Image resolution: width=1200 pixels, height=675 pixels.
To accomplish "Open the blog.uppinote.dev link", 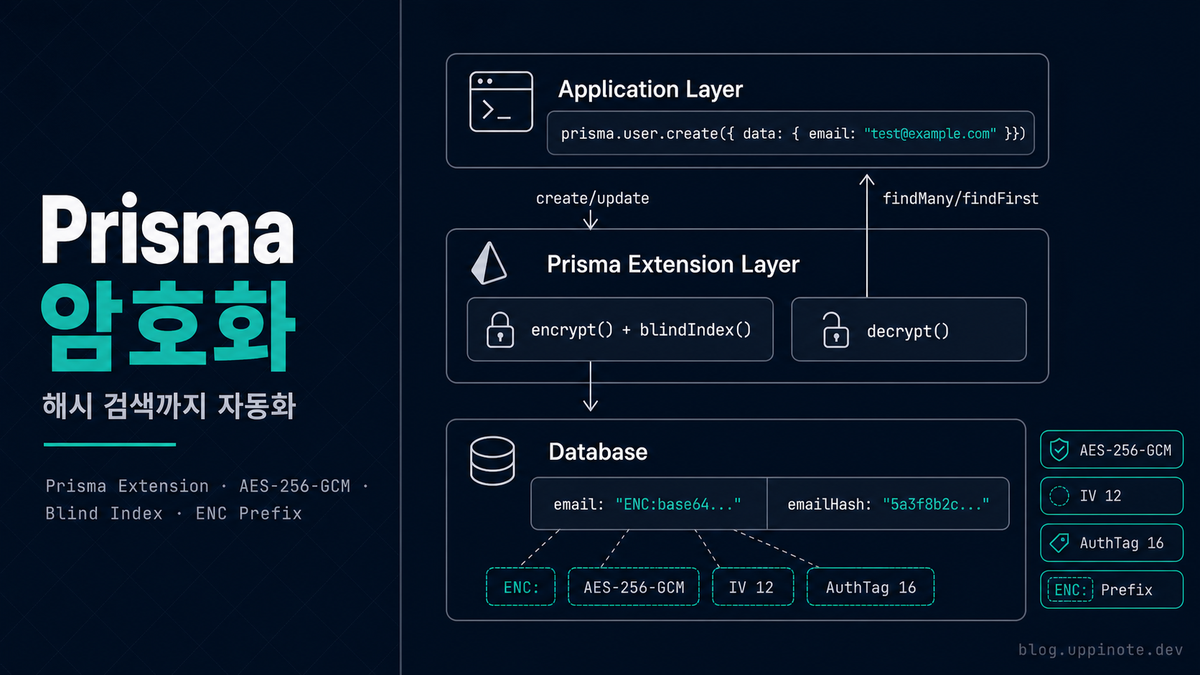I will 1100,650.
